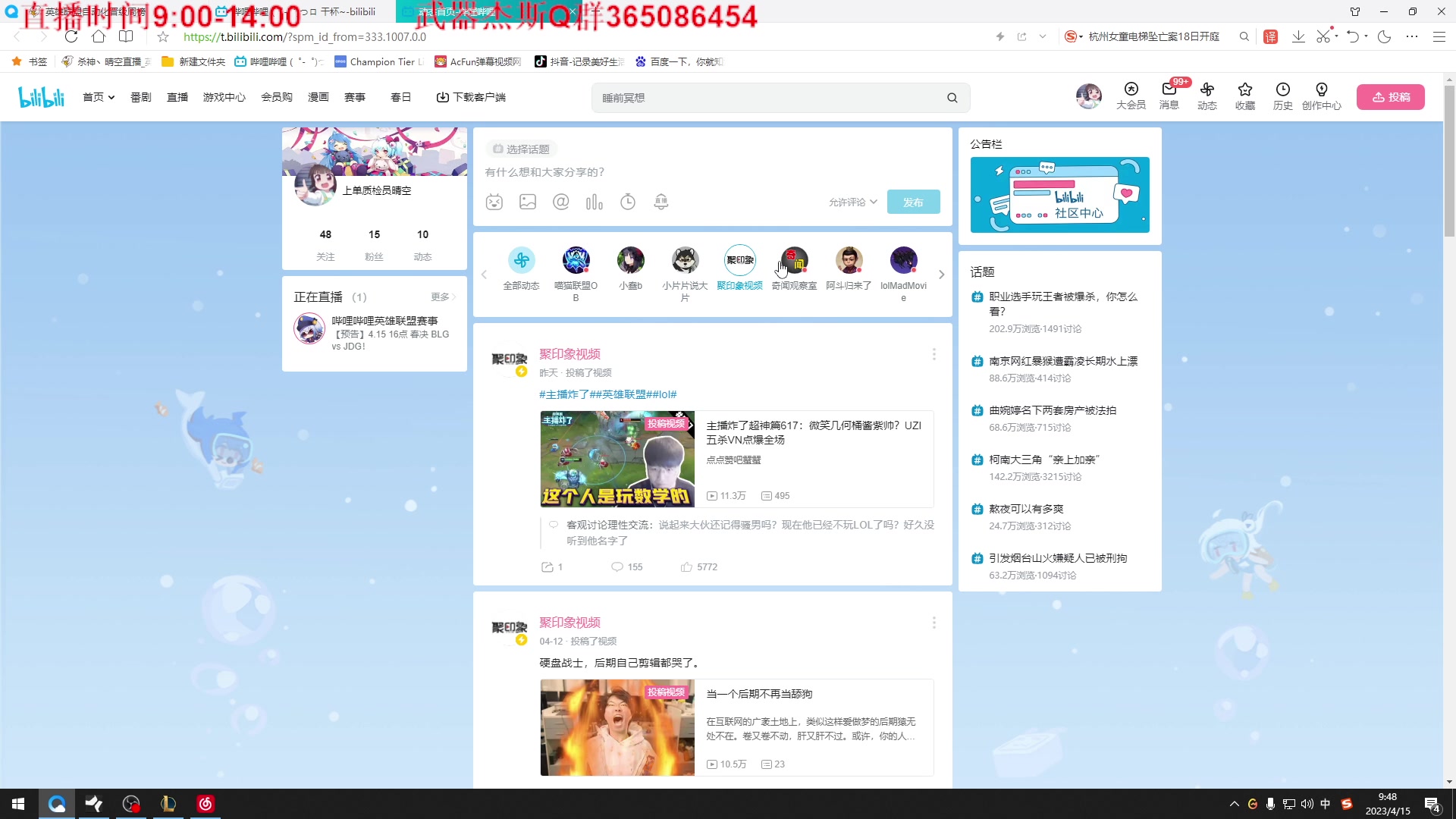Open notification center in system tray
The image size is (1456, 819).
coord(1432,805)
